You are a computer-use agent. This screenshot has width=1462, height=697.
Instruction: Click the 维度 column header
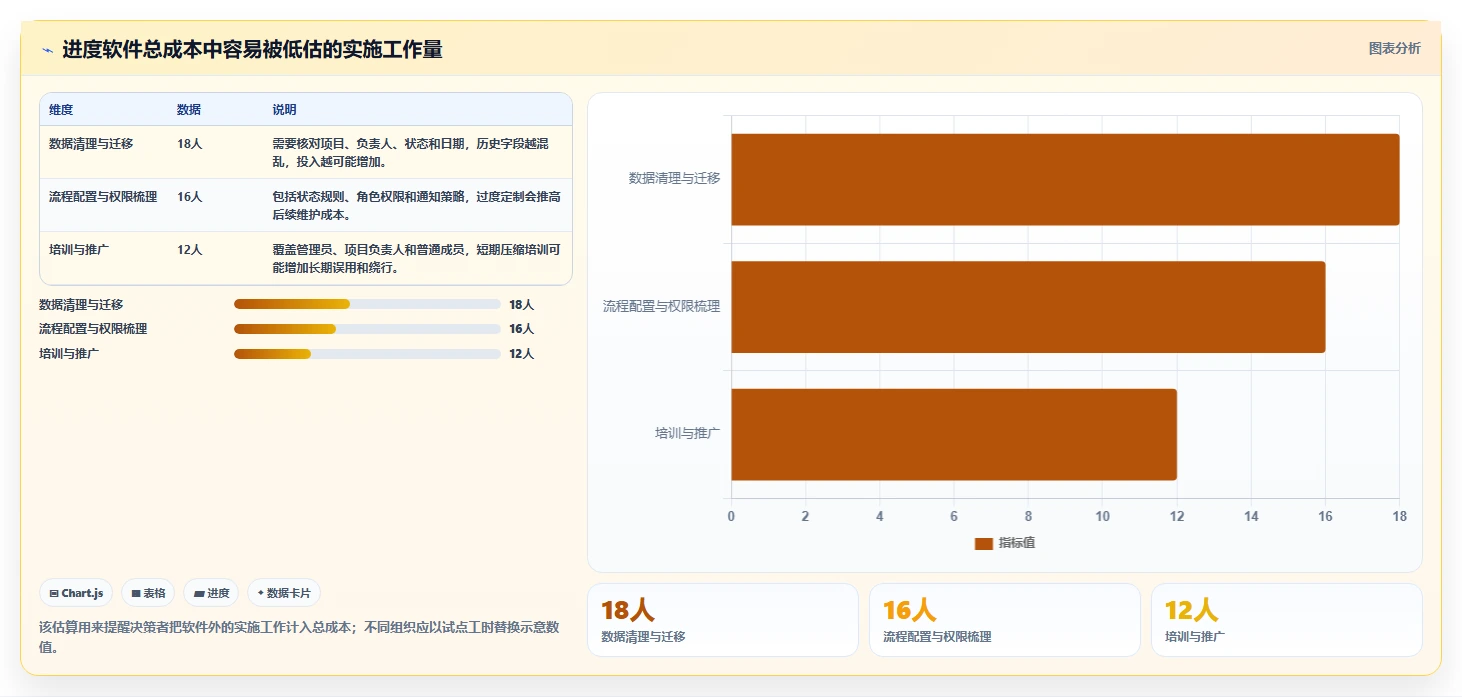(x=61, y=110)
